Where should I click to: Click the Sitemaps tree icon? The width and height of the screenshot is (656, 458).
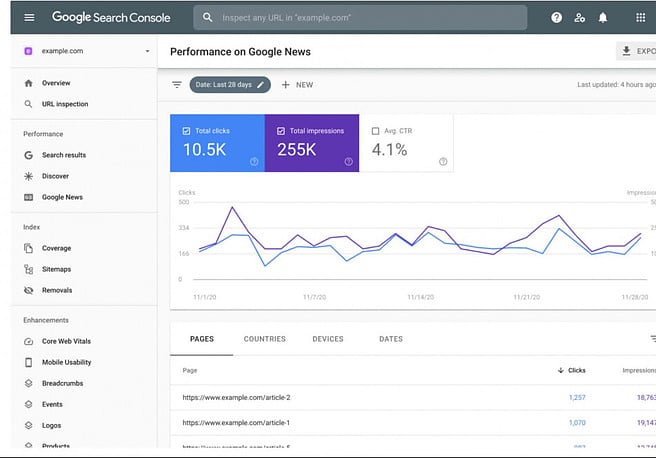pos(28,269)
